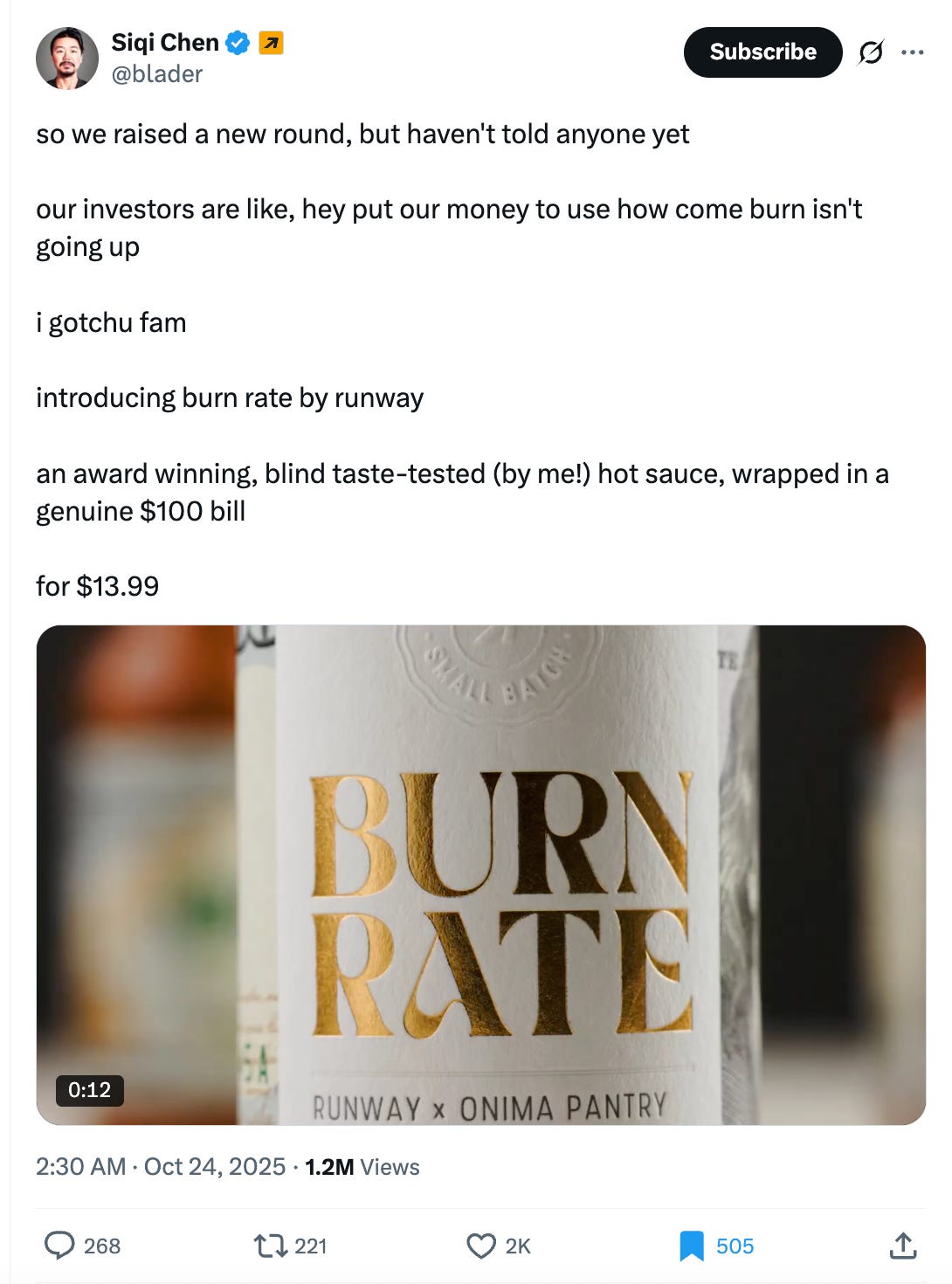Open the Grok explain-post icon

click(x=871, y=52)
